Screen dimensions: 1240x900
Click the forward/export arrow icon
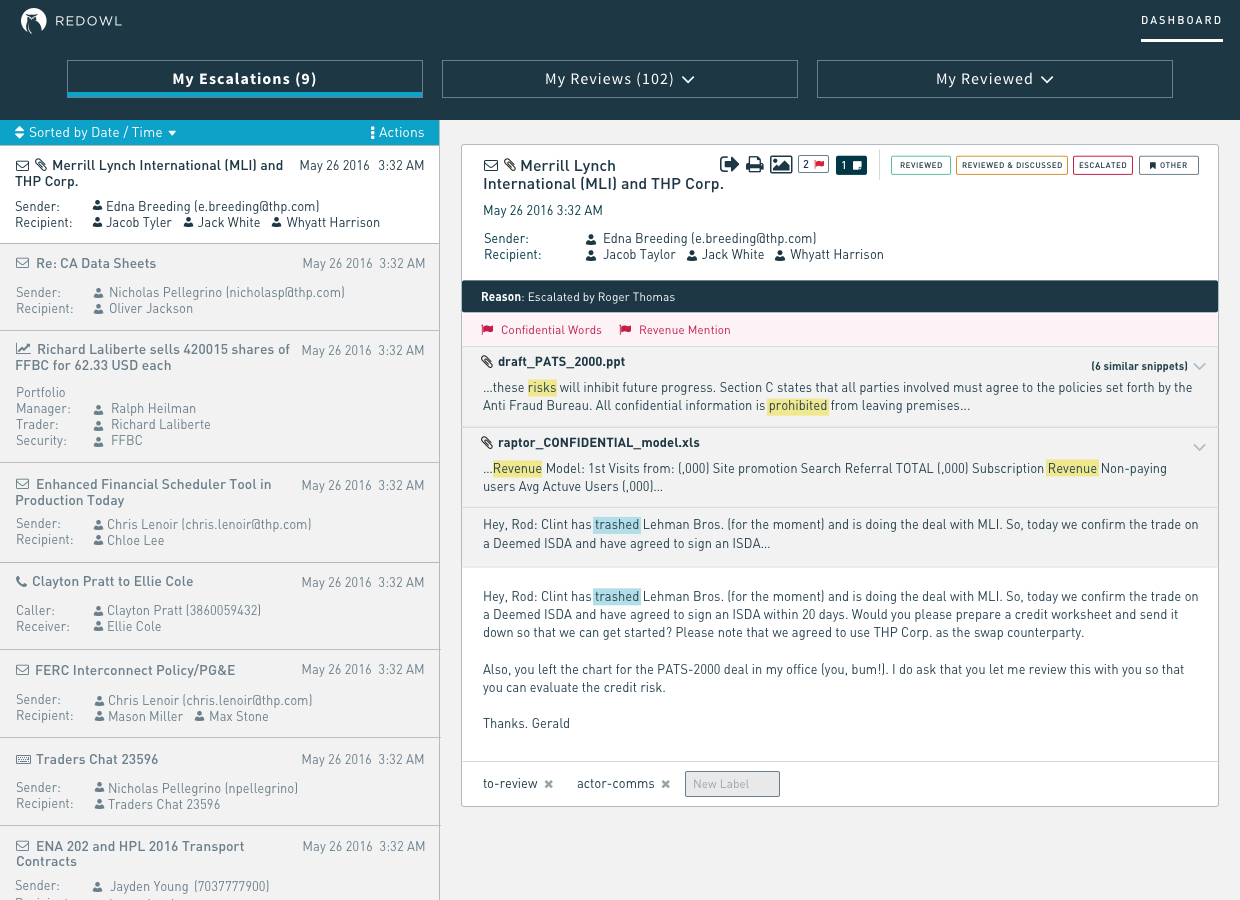click(x=729, y=164)
